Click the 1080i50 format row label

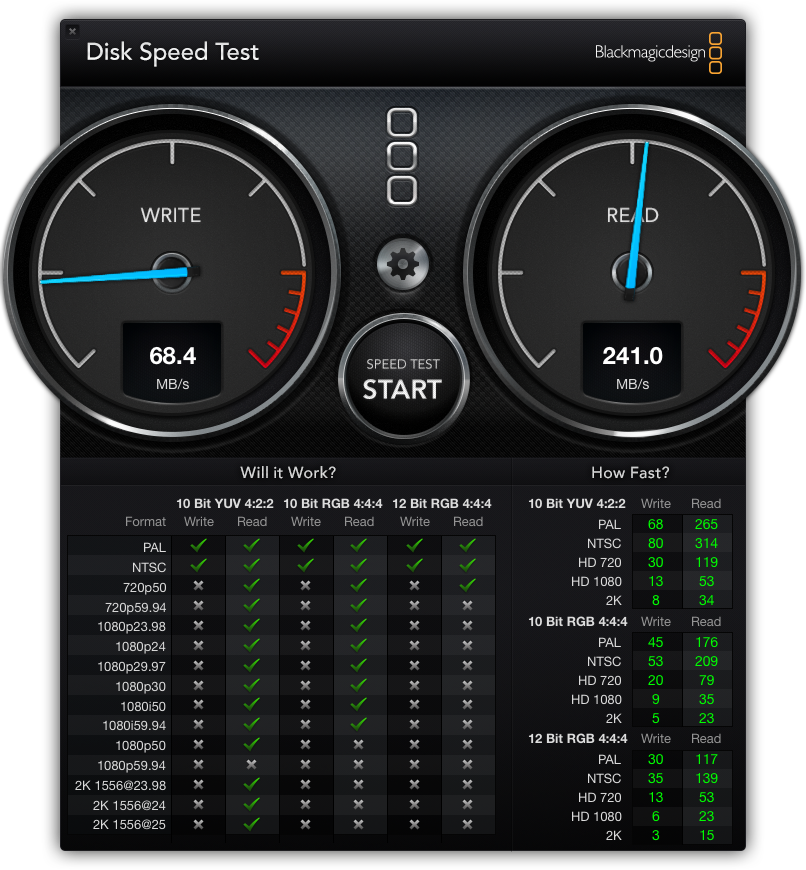pos(143,706)
